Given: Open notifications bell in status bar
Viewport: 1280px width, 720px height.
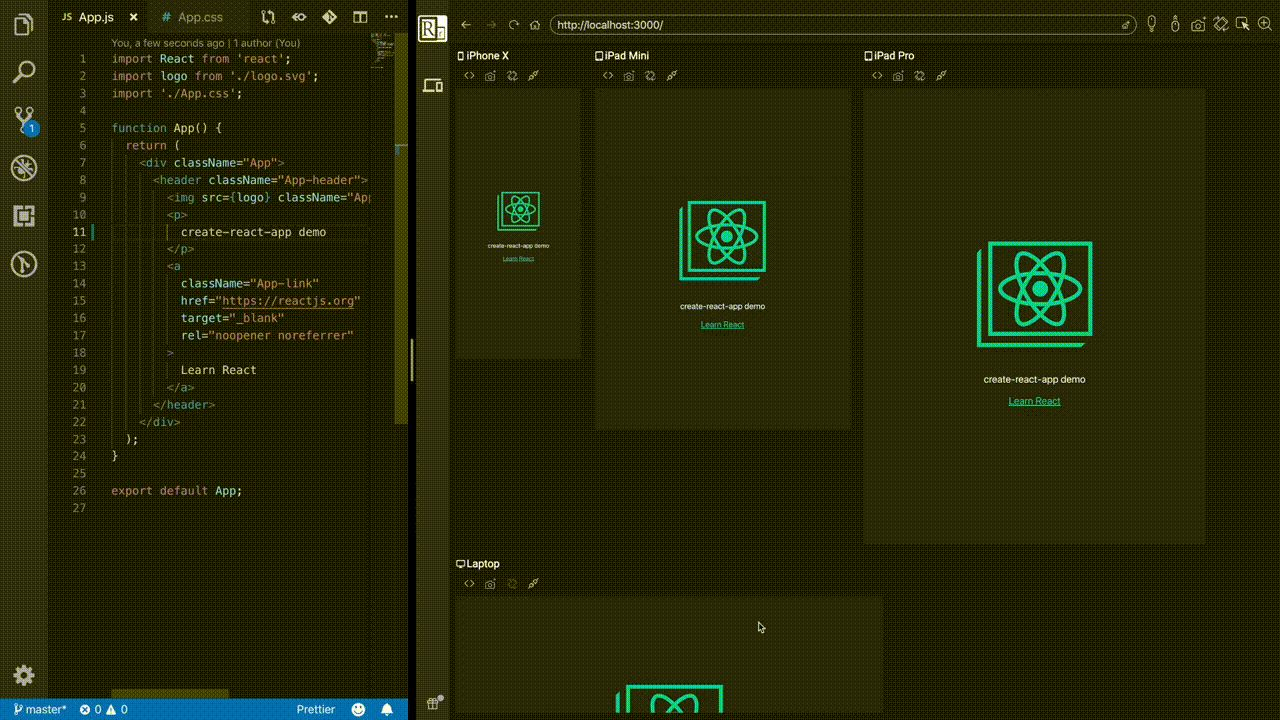Looking at the screenshot, I should tap(387, 709).
